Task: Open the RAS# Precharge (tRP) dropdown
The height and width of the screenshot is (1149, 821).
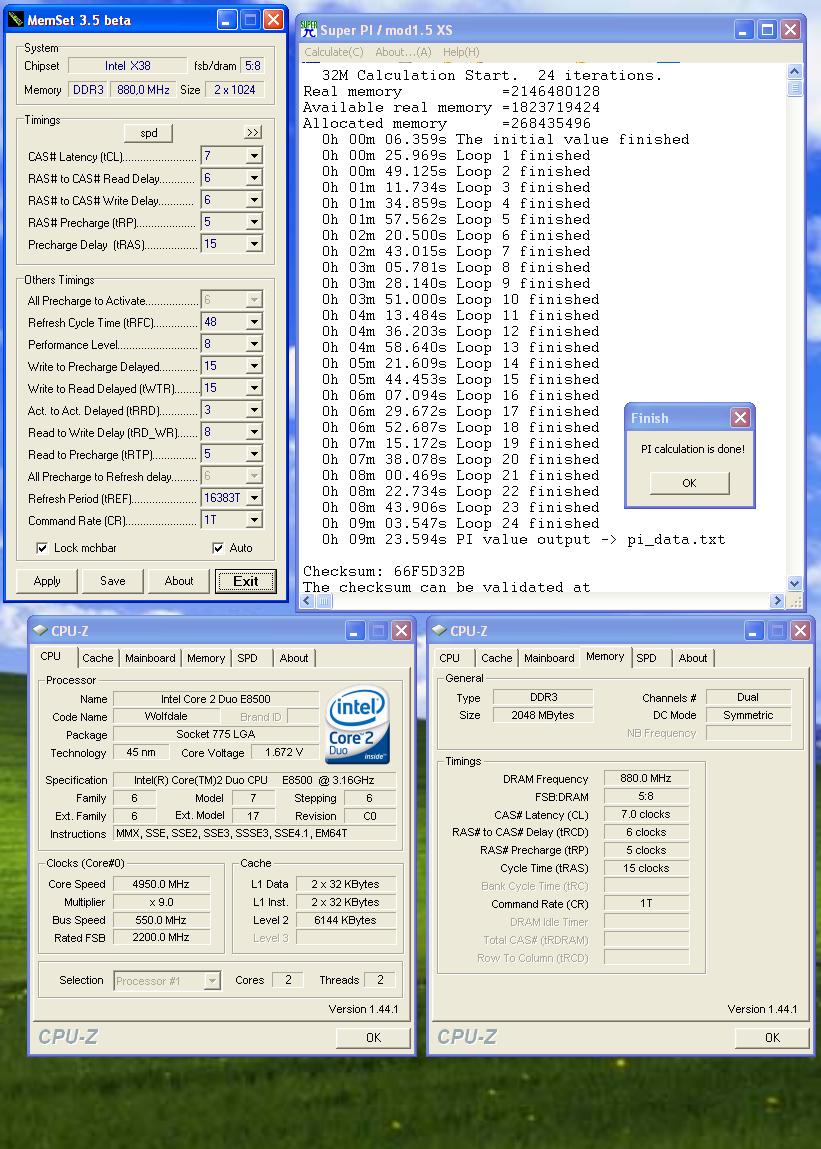Action: (254, 222)
